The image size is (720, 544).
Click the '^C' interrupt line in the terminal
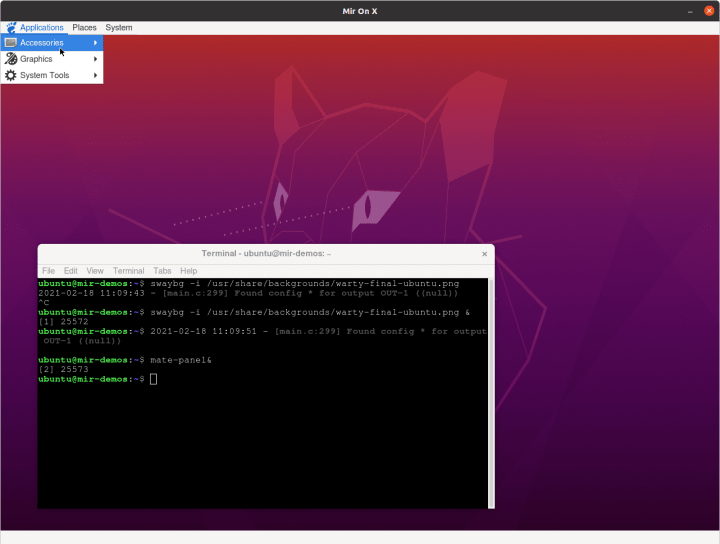[x=44, y=303]
